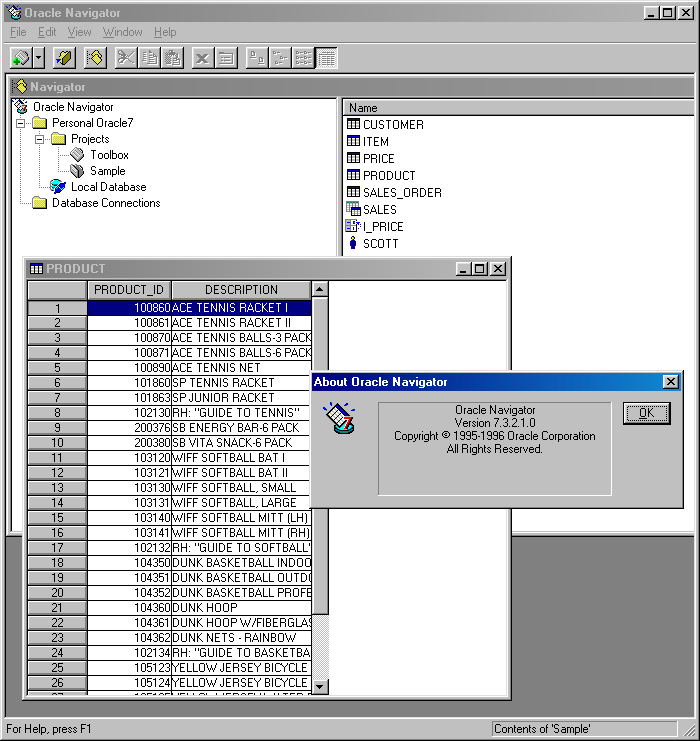
Task: Click the SALES view icon
Action: (x=353, y=209)
